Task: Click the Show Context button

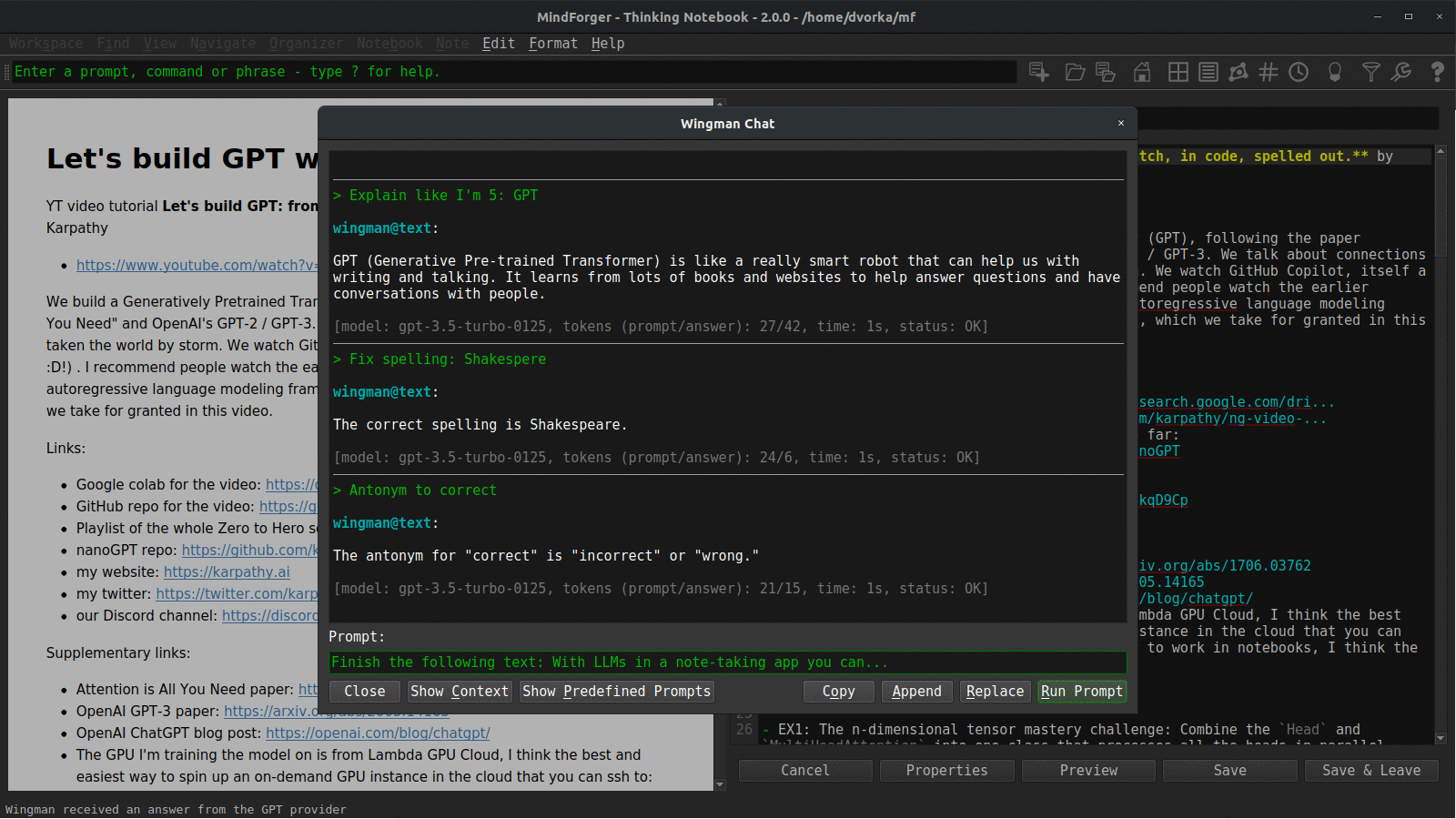Action: (460, 692)
